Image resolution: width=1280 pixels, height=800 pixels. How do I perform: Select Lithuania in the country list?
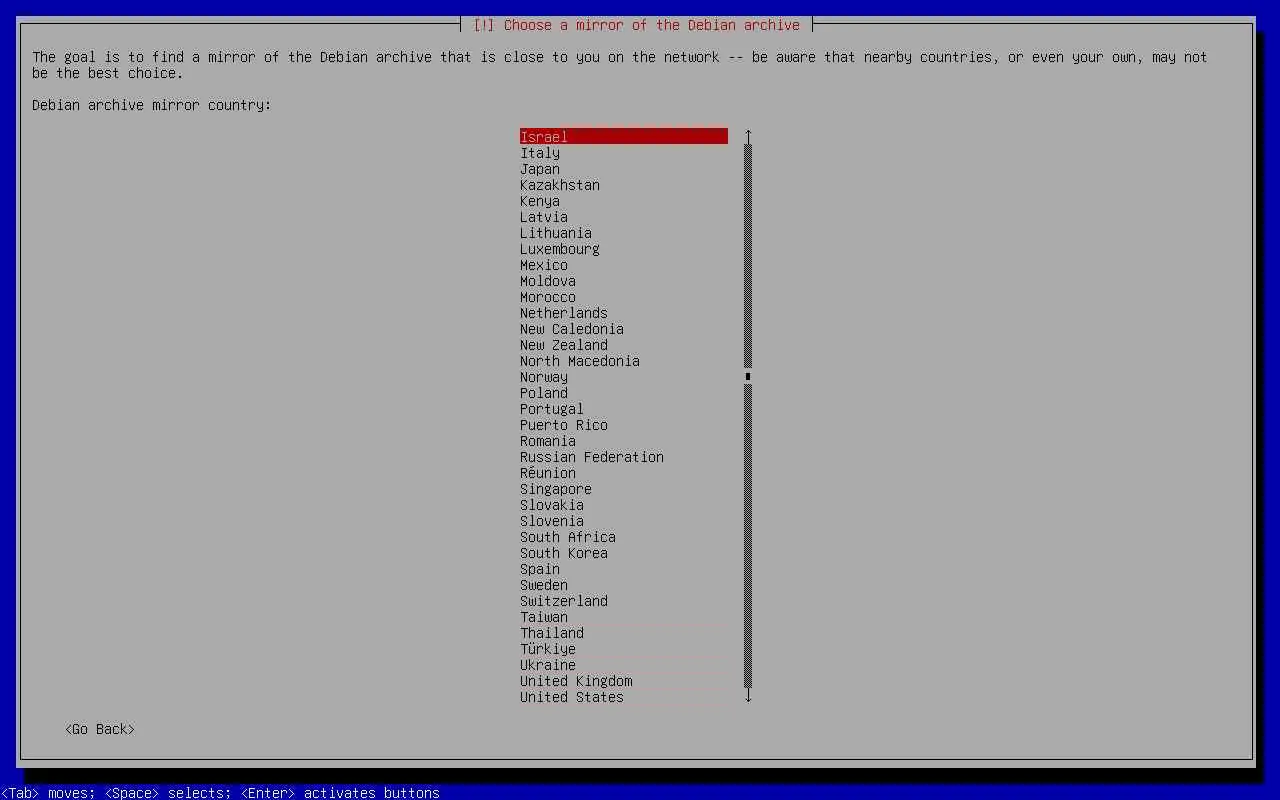[624, 232]
